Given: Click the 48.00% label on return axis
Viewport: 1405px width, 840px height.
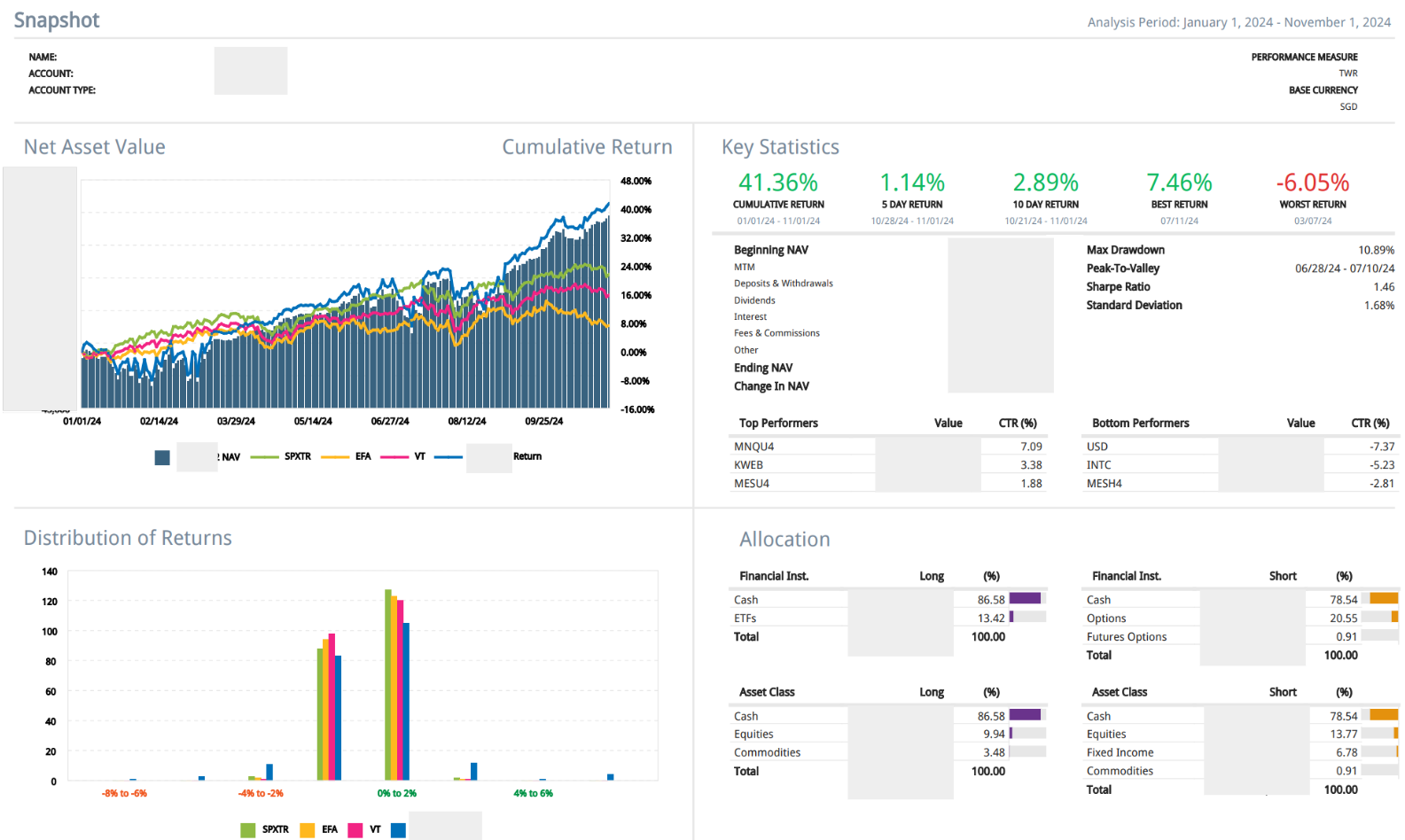Looking at the screenshot, I should (636, 181).
